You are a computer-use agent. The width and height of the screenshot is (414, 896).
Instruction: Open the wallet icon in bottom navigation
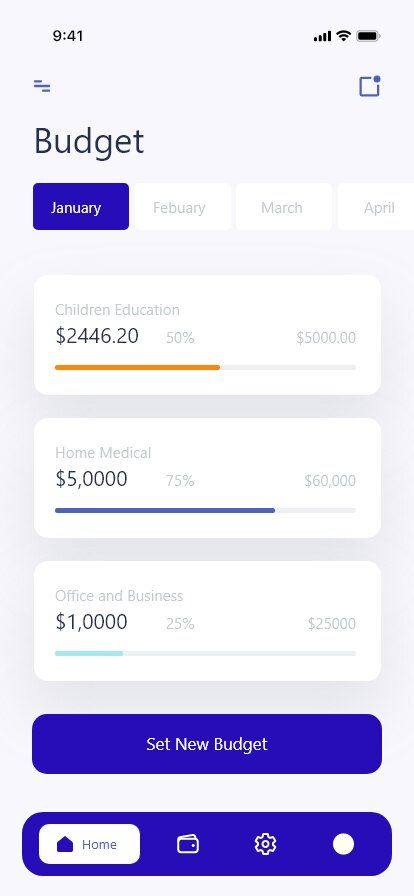tap(188, 844)
